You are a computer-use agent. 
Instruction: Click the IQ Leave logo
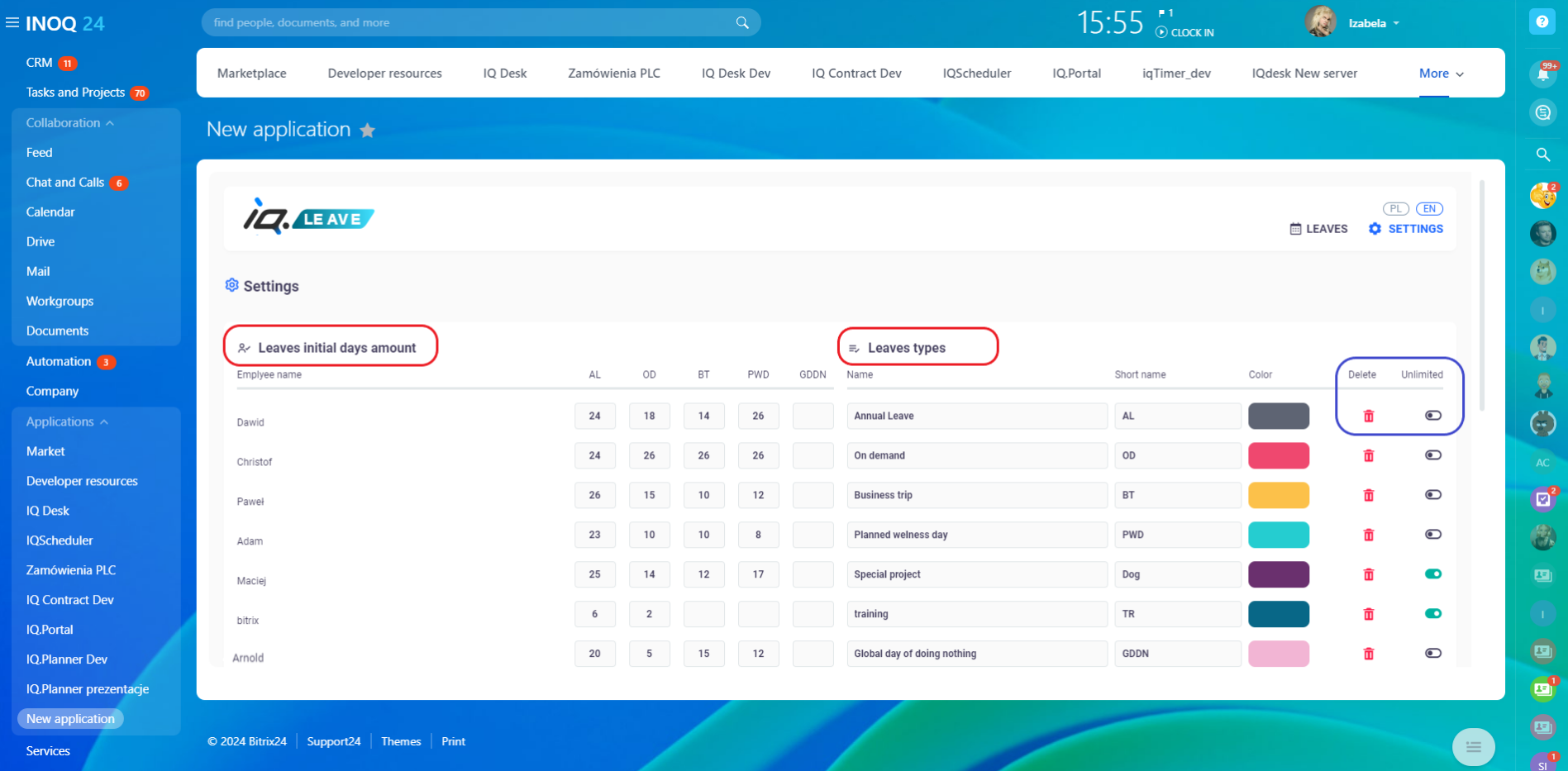tap(308, 217)
